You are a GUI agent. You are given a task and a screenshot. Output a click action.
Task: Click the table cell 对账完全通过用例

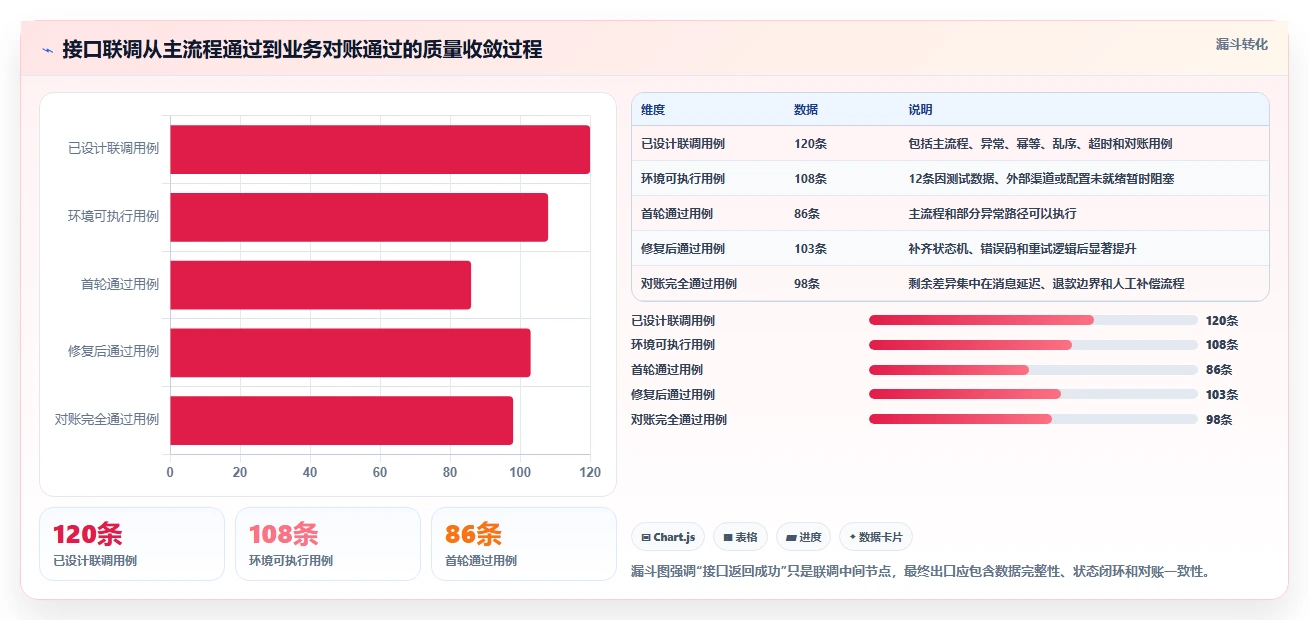(689, 284)
